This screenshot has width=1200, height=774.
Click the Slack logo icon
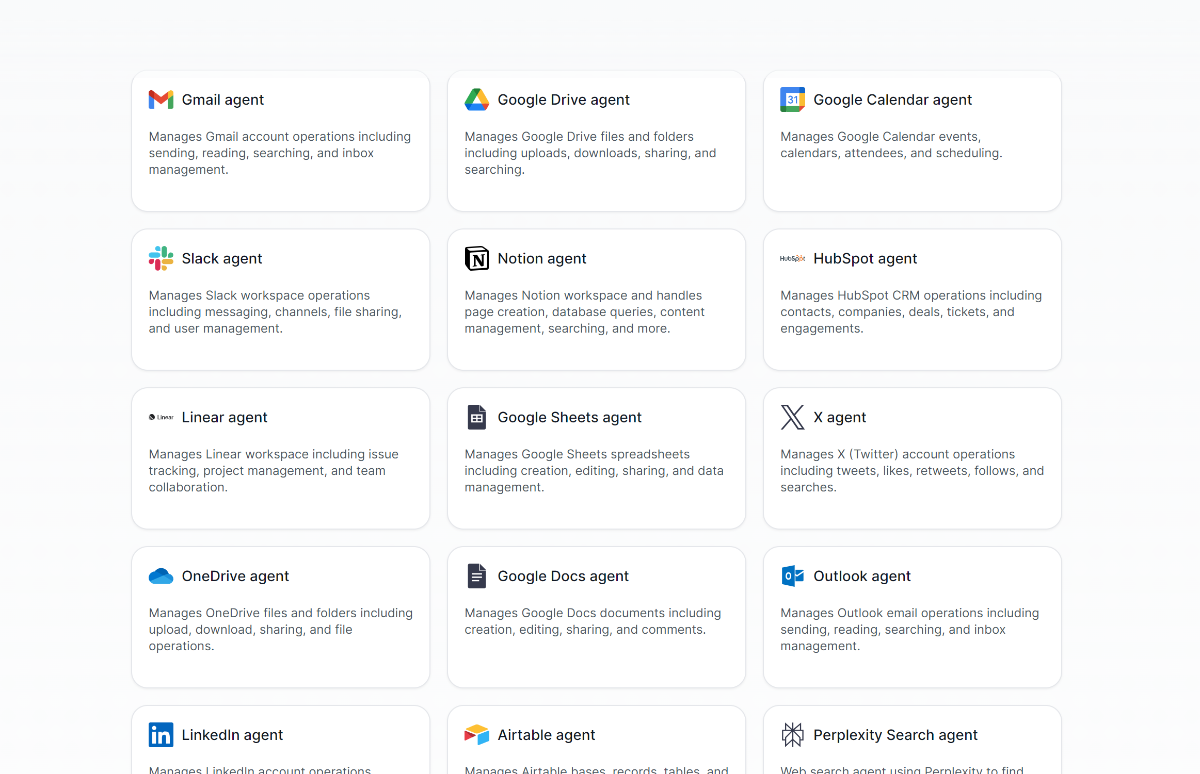click(161, 259)
